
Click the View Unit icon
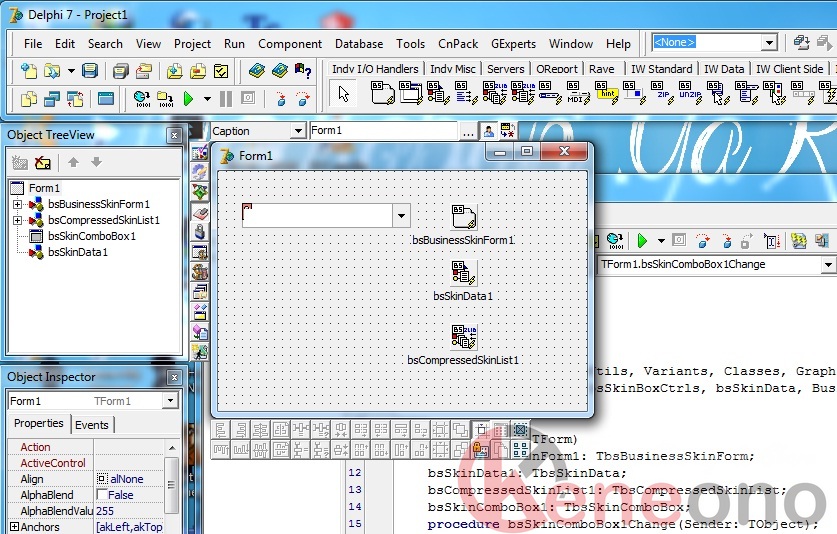click(x=29, y=99)
